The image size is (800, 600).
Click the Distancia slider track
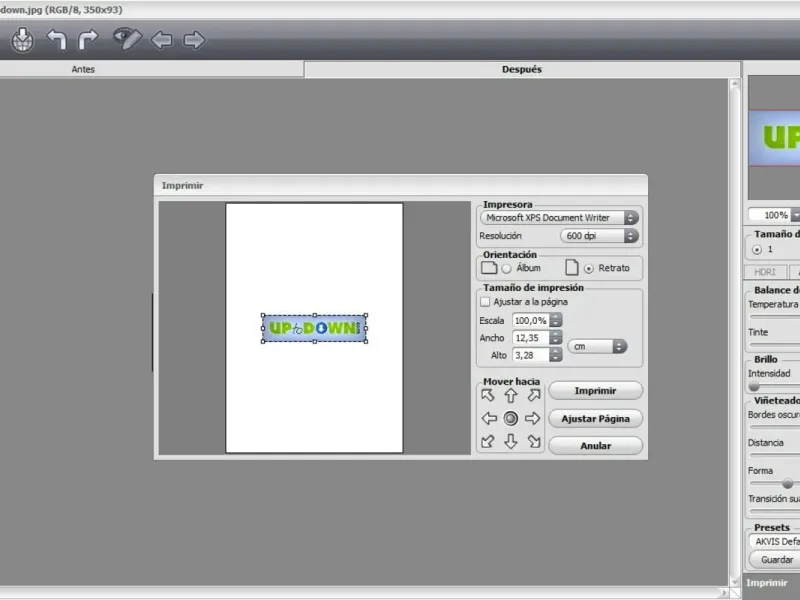pyautogui.click(x=774, y=455)
